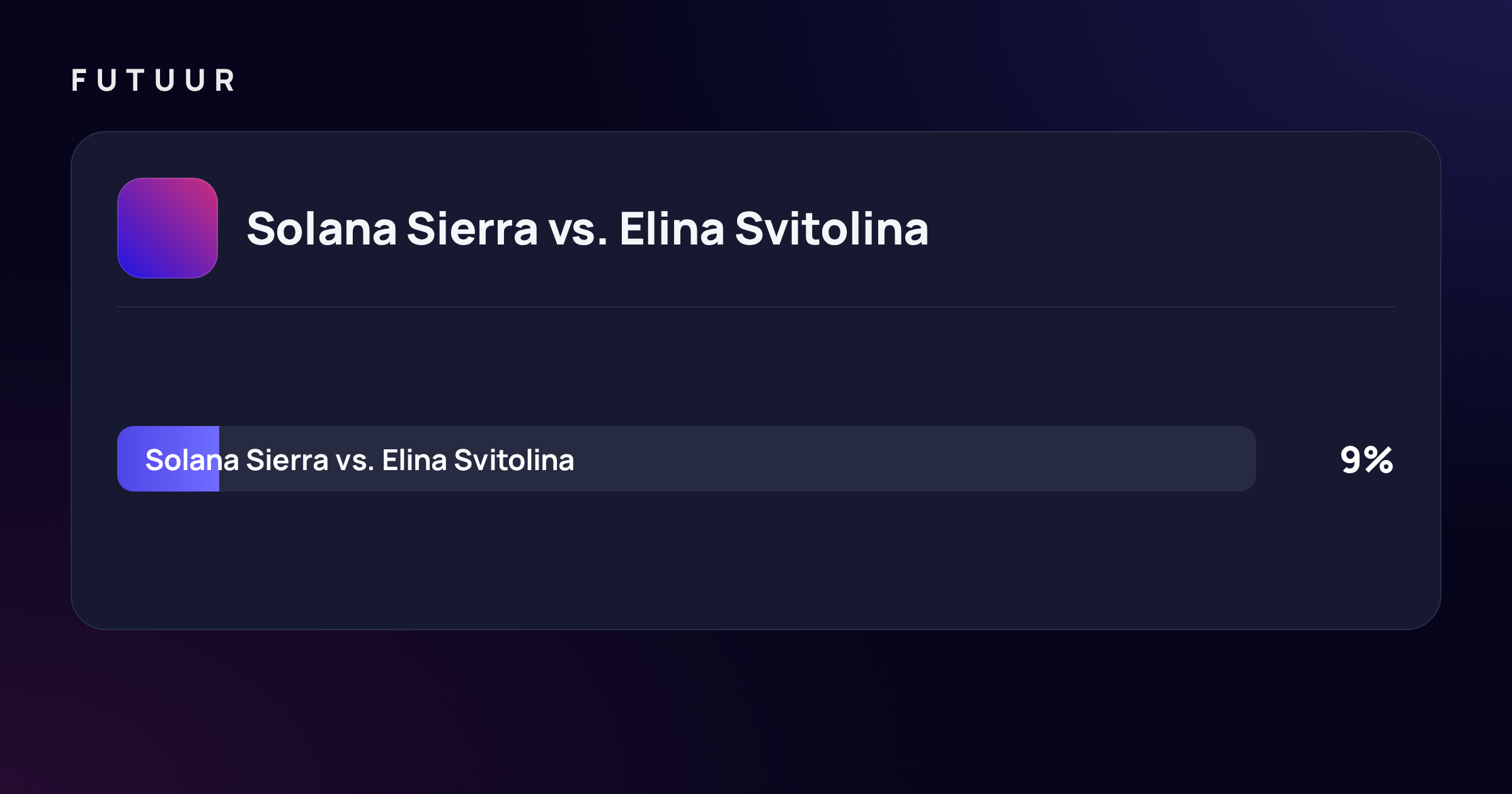Click the rounded right end of the progress bar
Screen dimensions: 1512x794
(x=1244, y=459)
